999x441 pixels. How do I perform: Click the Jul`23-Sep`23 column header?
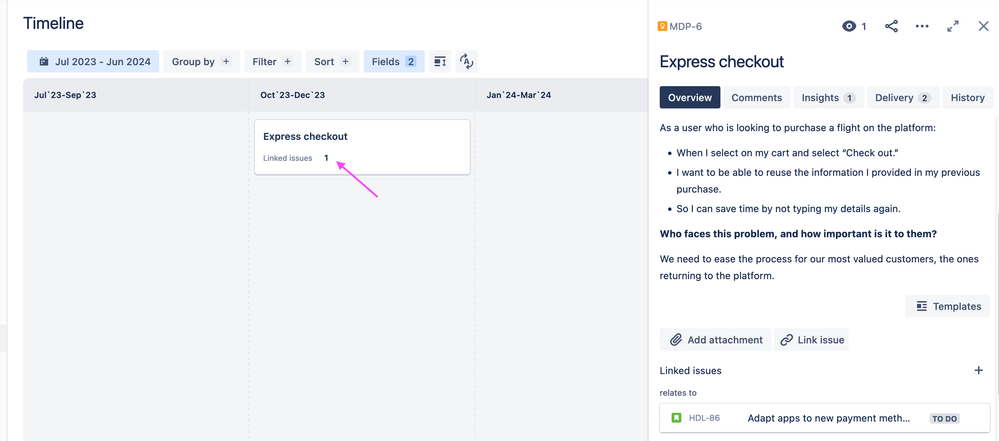[x=65, y=95]
